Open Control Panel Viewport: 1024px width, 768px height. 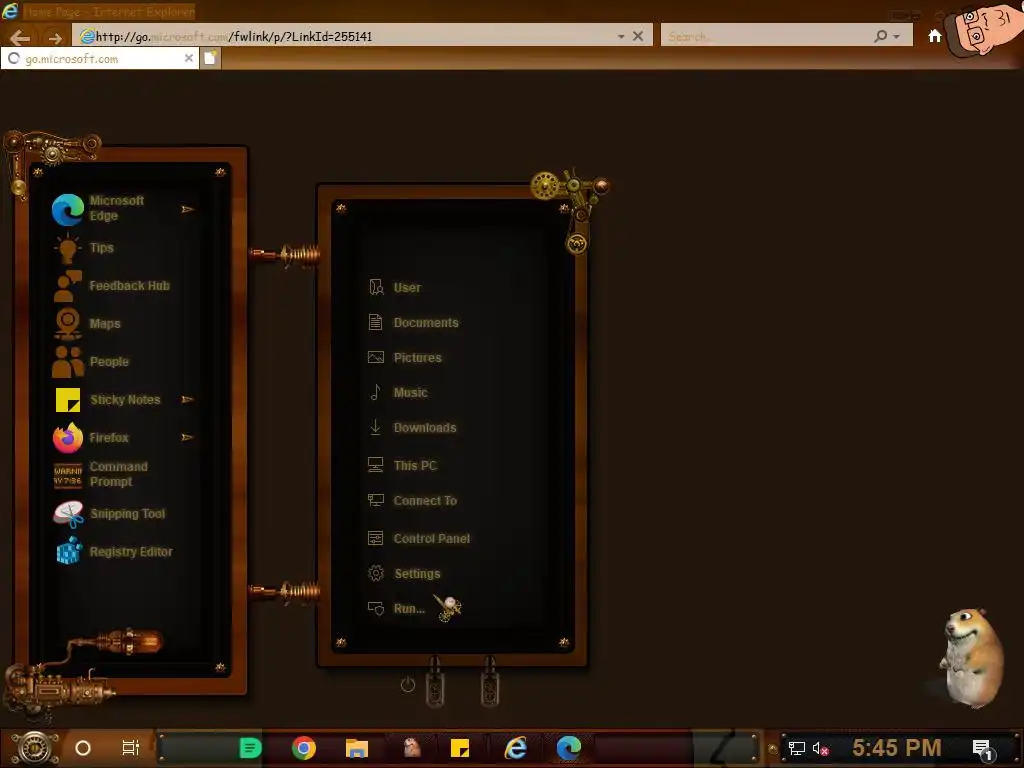(419, 539)
